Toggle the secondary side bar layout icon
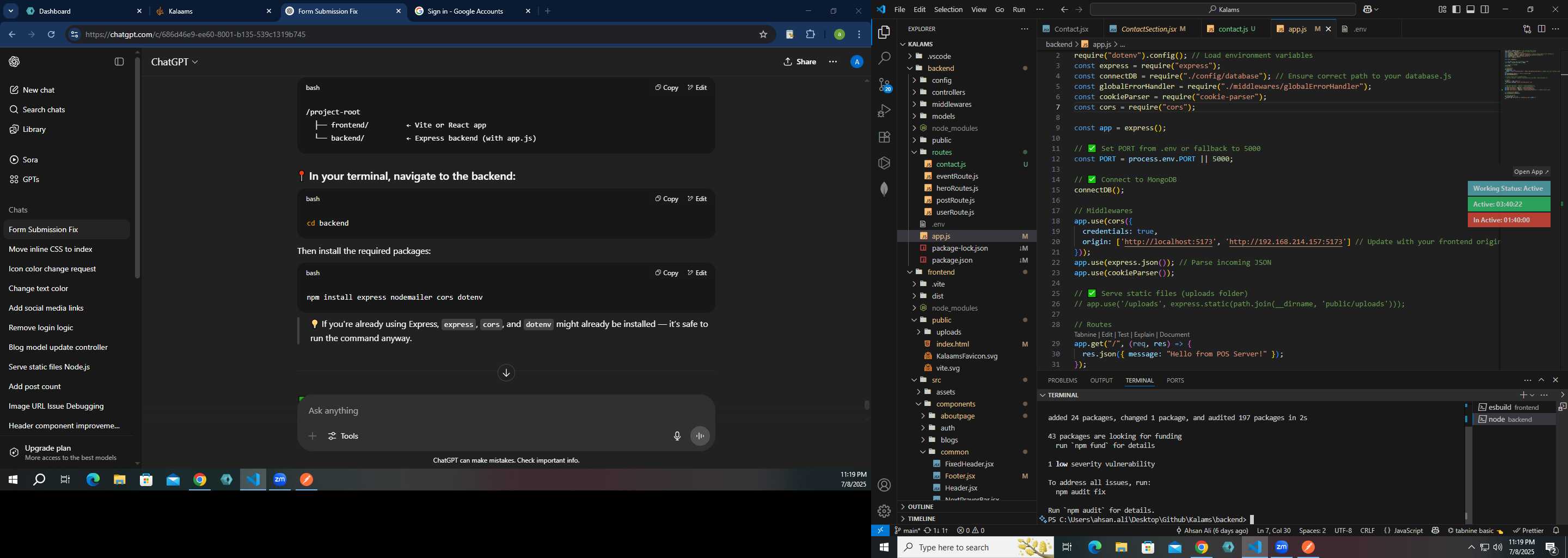Screen dimensions: 1568x558 pyautogui.click(x=1485, y=10)
